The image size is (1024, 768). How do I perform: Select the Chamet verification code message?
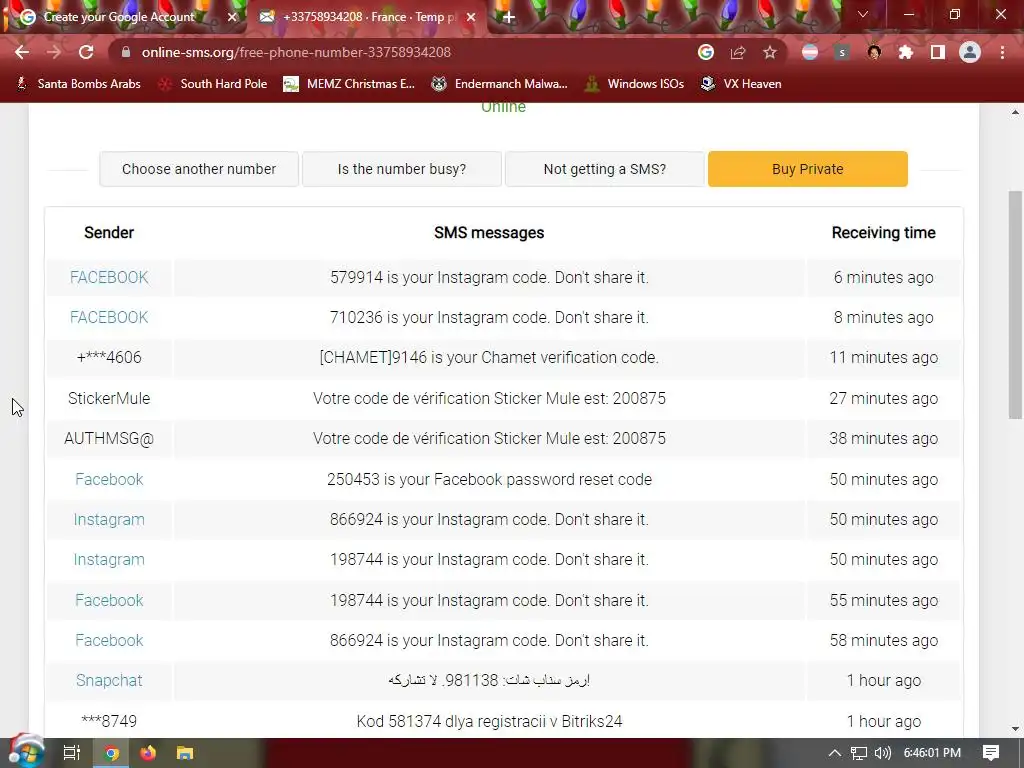click(x=489, y=358)
